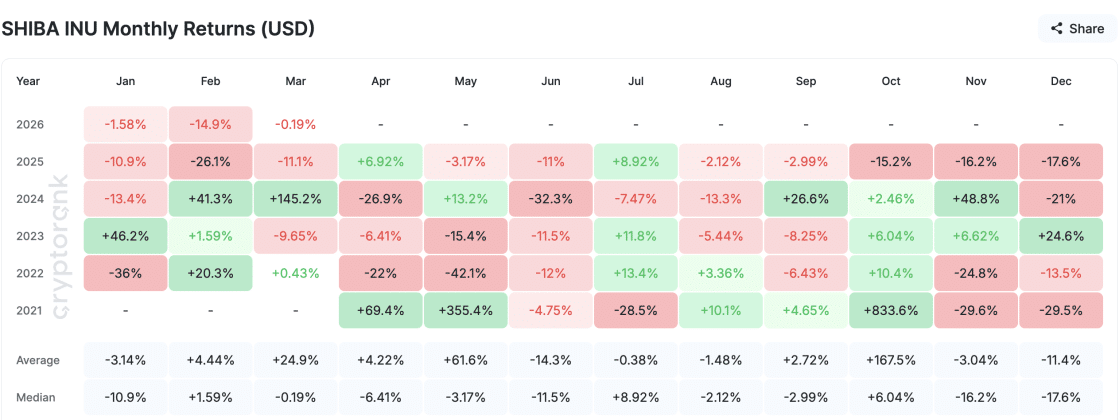Click the January 2022 -36% cell
This screenshot has height=420, width=1119.
pyautogui.click(x=126, y=273)
